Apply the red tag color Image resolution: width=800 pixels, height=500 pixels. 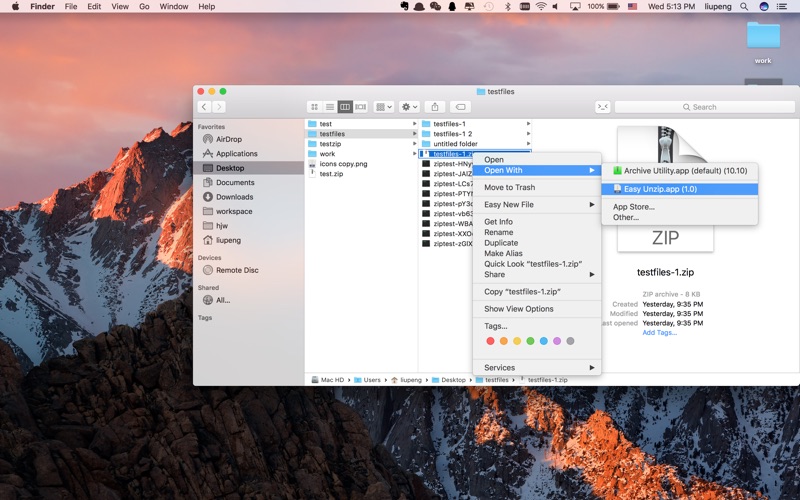490,341
